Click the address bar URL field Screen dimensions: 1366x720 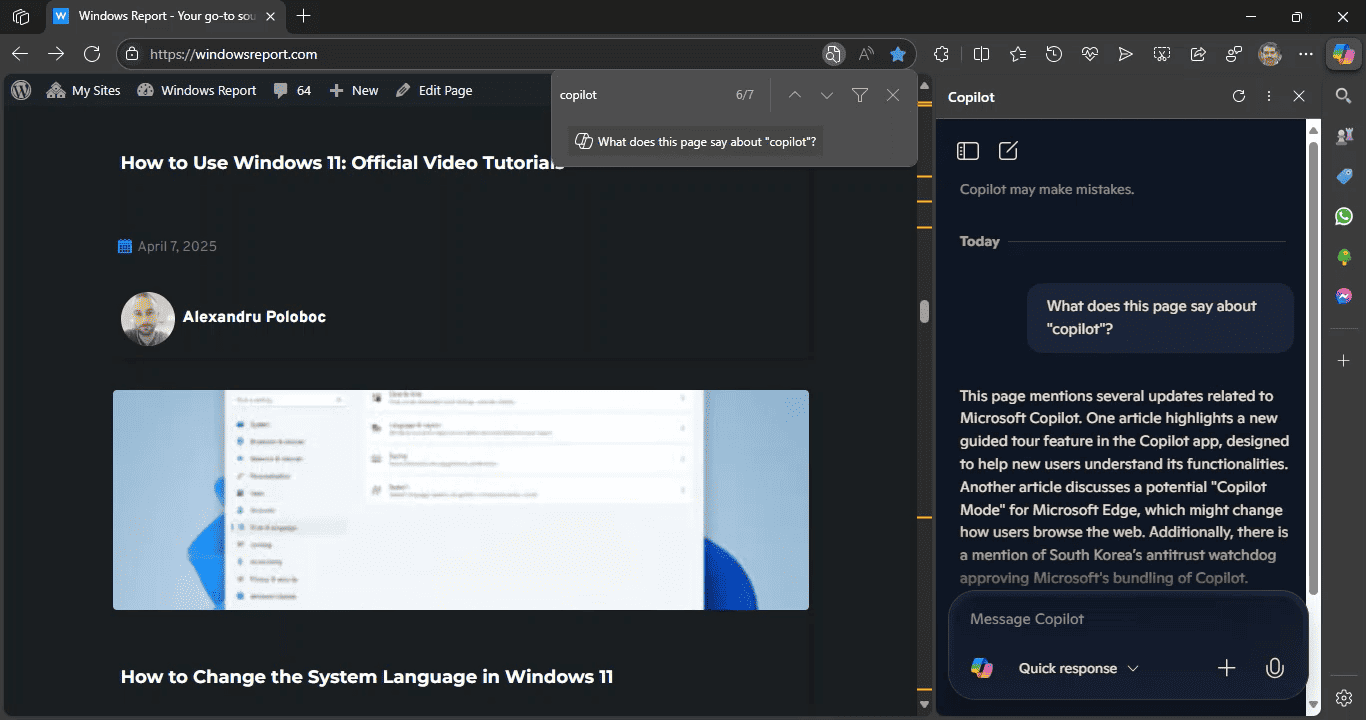480,54
